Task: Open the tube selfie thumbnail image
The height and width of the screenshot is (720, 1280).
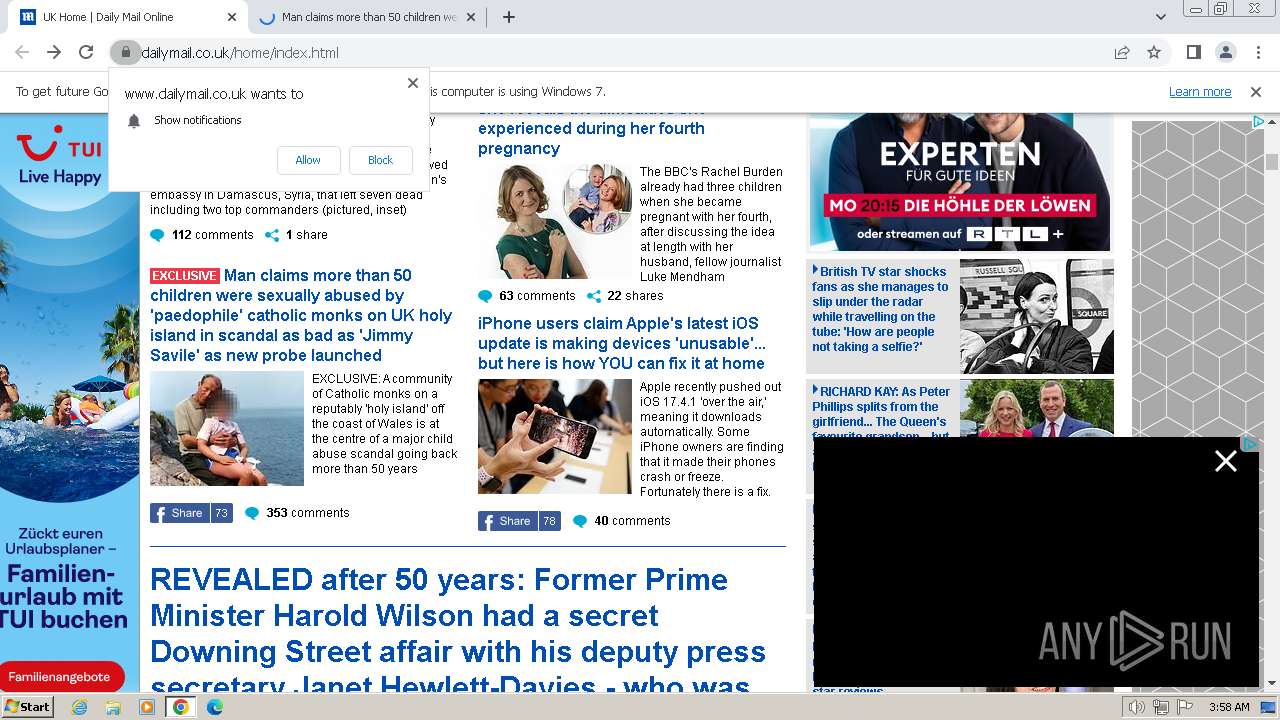Action: pyautogui.click(x=1037, y=317)
